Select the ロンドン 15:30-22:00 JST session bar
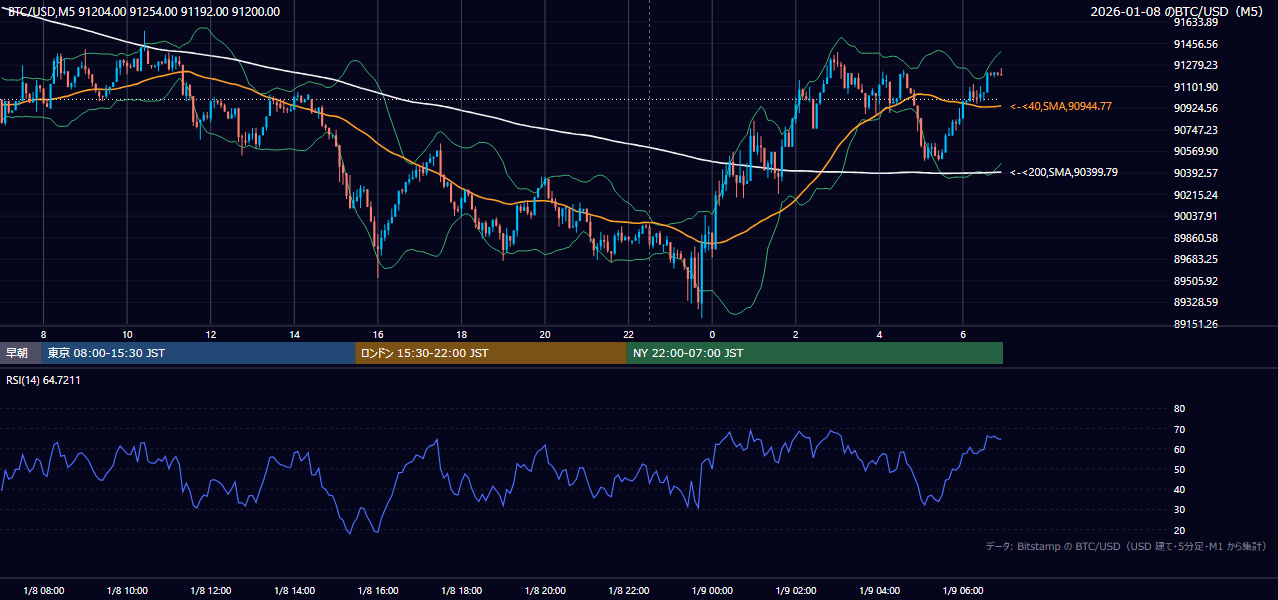 [491, 353]
